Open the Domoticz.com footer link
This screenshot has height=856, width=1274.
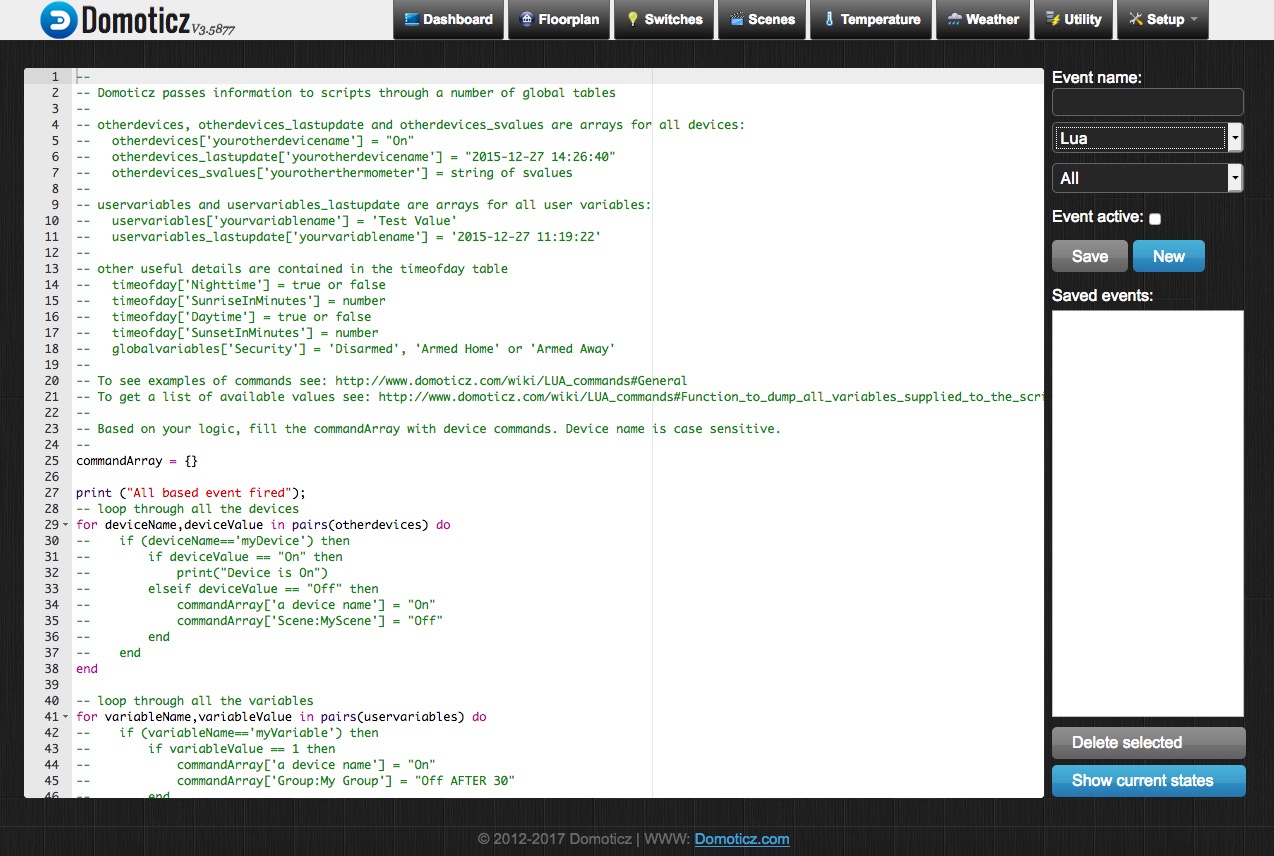pos(741,839)
